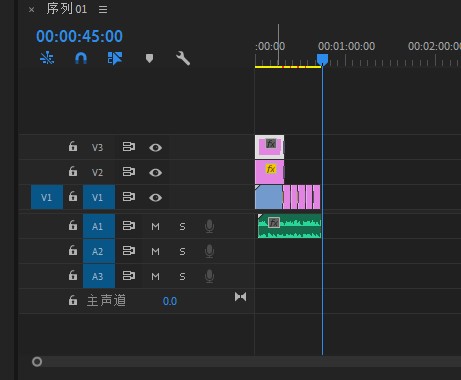Click the zoom scrollbar handle at bottom
The width and height of the screenshot is (461, 380).
point(37,362)
